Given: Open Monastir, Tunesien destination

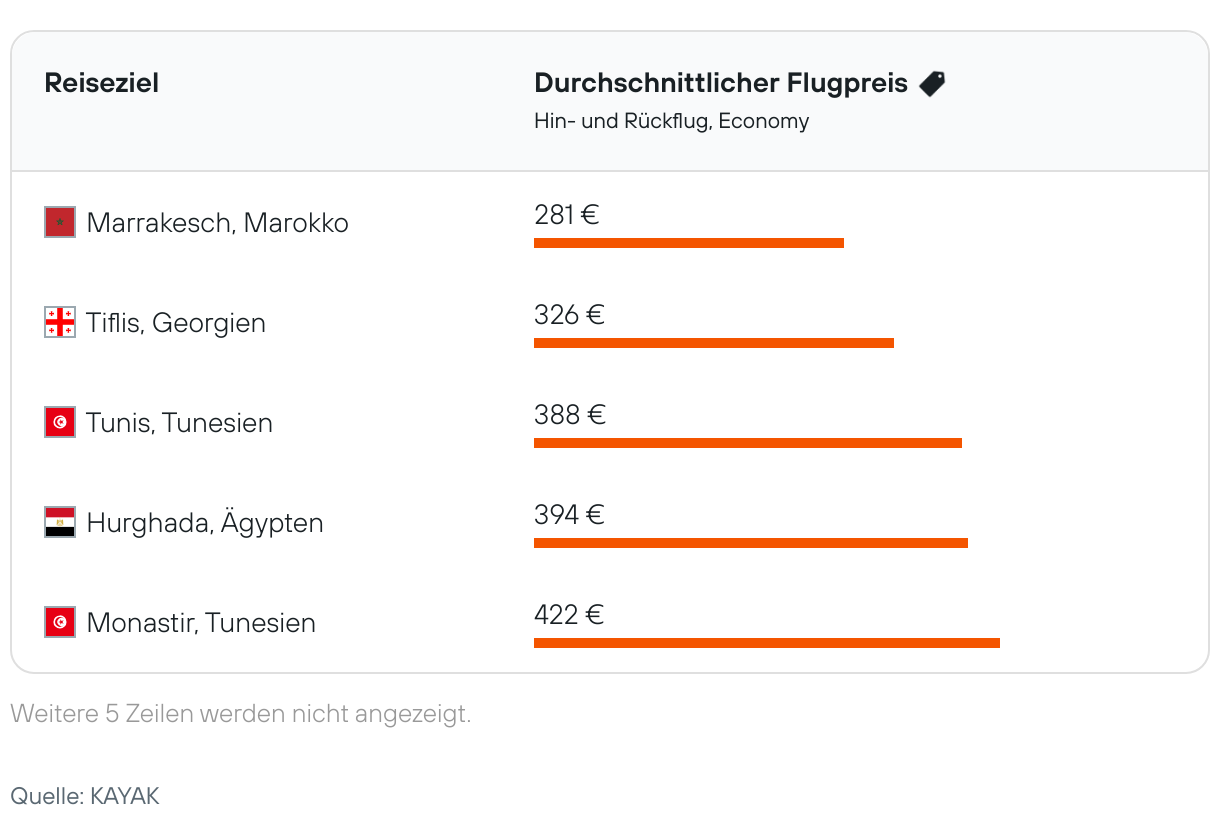Looking at the screenshot, I should [x=201, y=623].
